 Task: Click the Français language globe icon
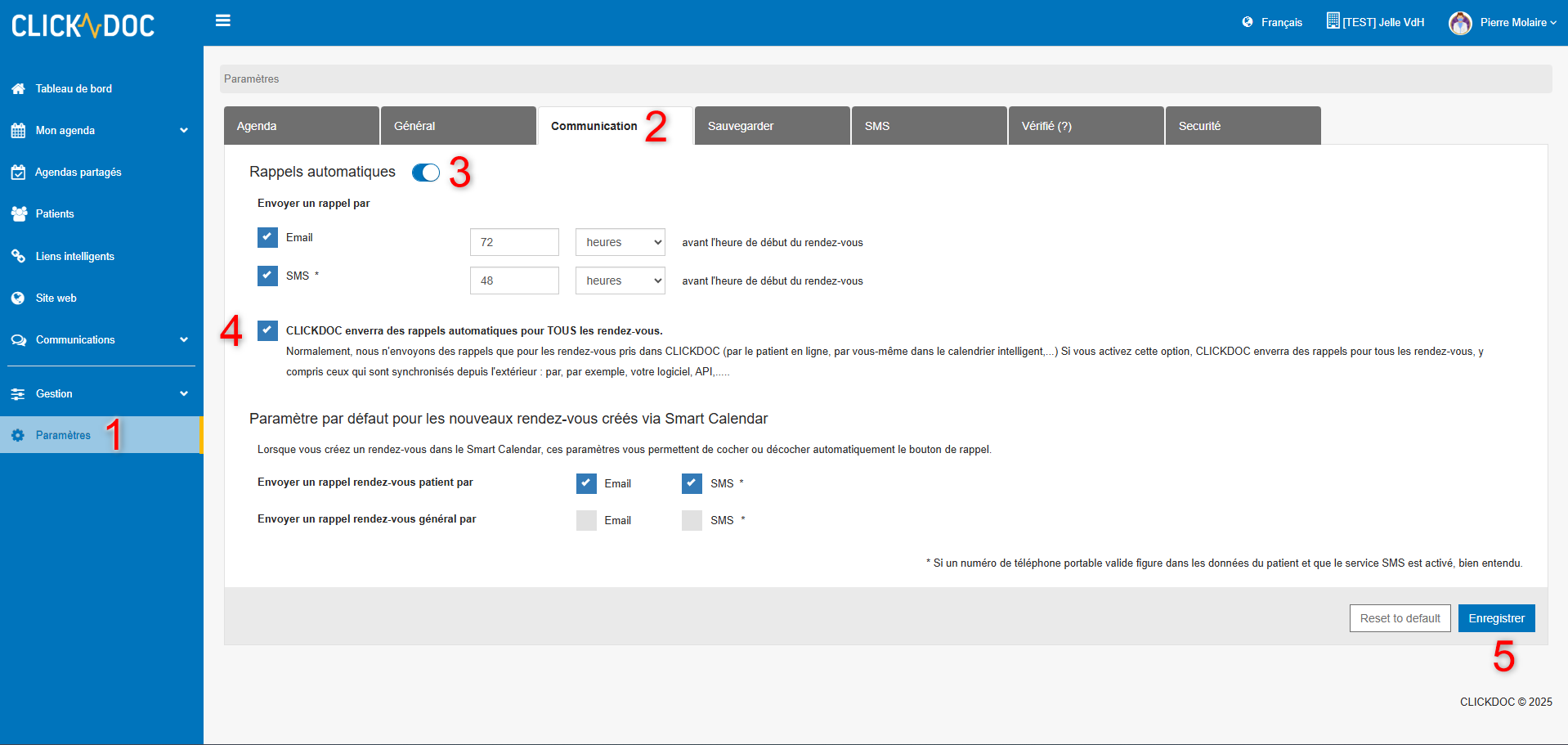tap(1248, 22)
